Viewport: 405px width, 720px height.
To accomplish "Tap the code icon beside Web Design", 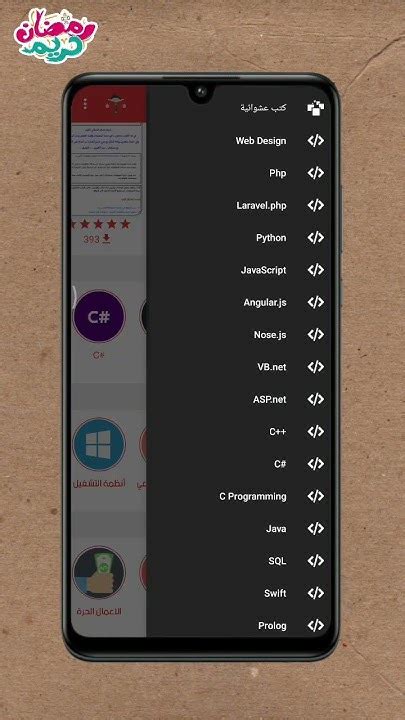I will pyautogui.click(x=315, y=141).
